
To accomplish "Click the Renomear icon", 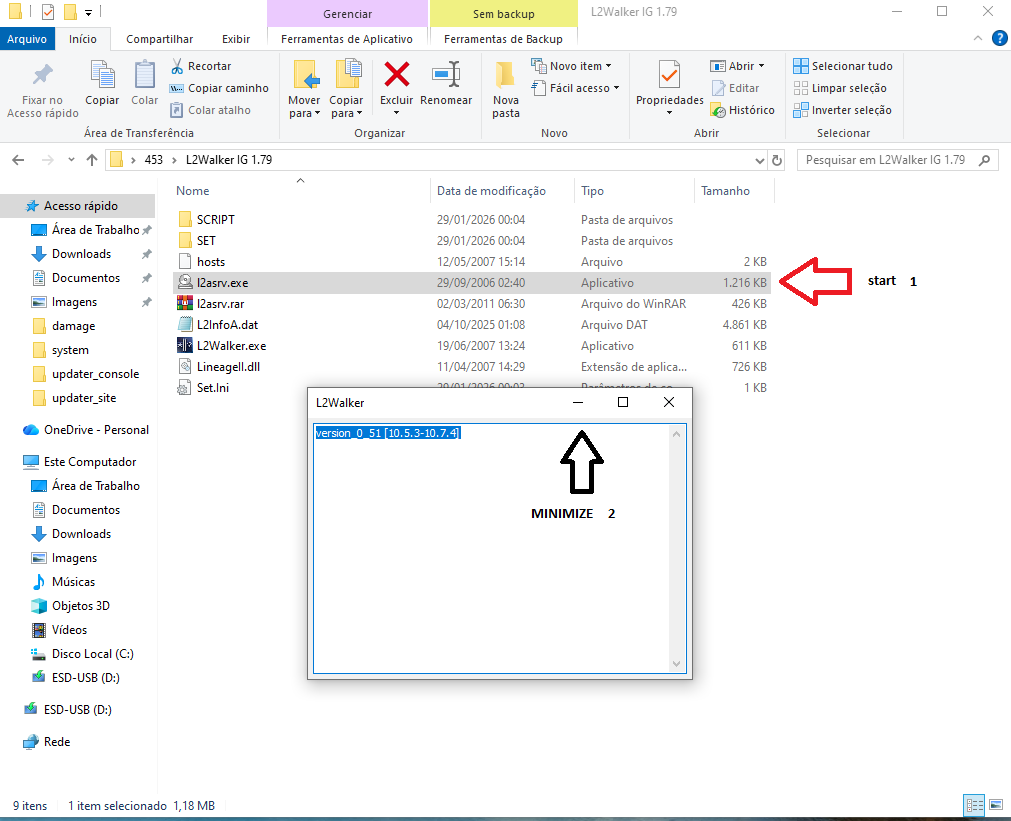I will tap(446, 74).
